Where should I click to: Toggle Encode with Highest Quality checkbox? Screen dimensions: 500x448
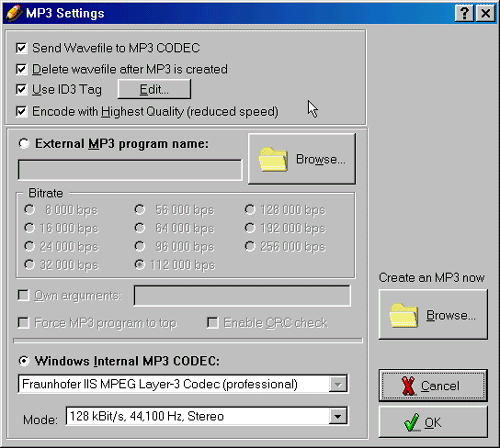coord(21,111)
